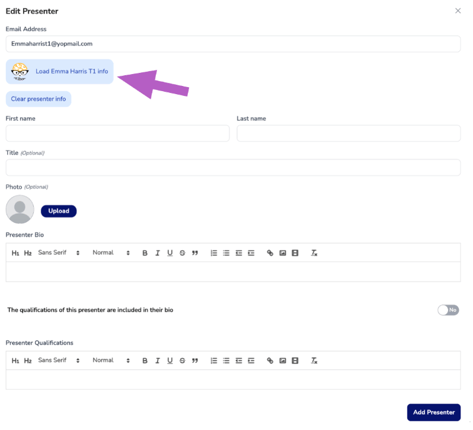Click the Add Presenter button
This screenshot has height=430, width=473.
pyautogui.click(x=434, y=412)
